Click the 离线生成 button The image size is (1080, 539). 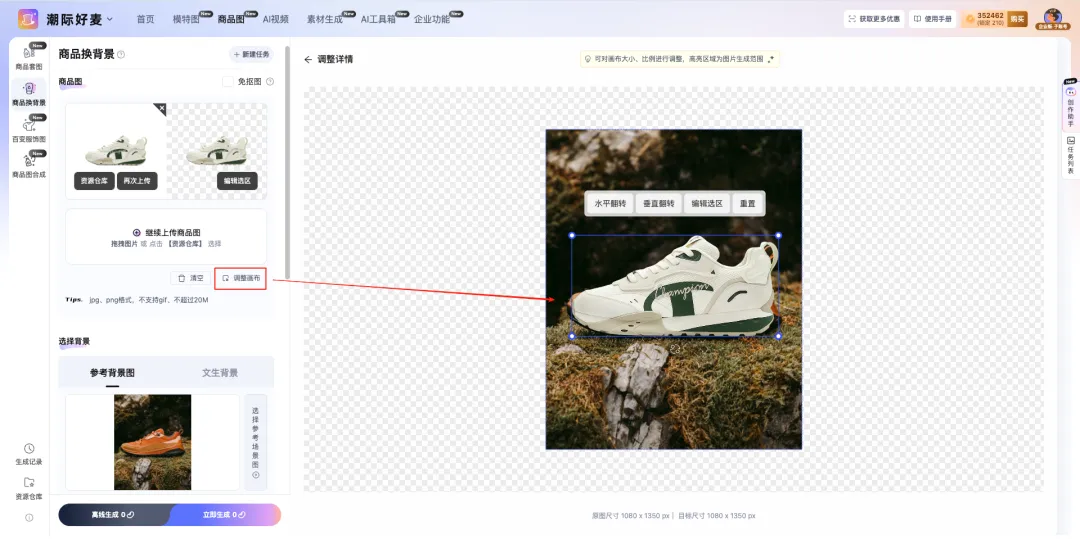114,514
